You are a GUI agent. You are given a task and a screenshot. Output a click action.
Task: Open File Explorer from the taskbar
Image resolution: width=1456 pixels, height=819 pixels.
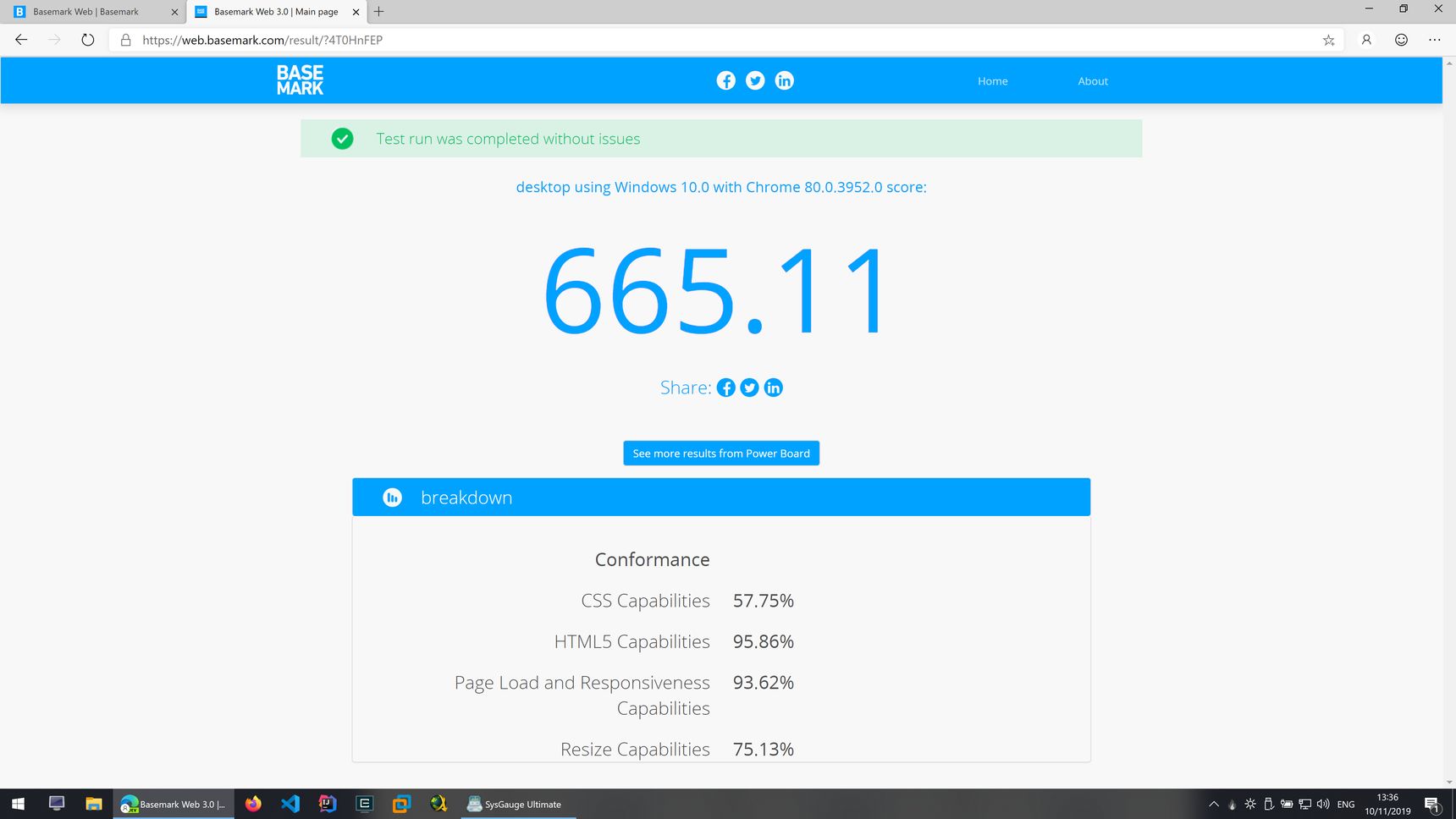point(94,804)
